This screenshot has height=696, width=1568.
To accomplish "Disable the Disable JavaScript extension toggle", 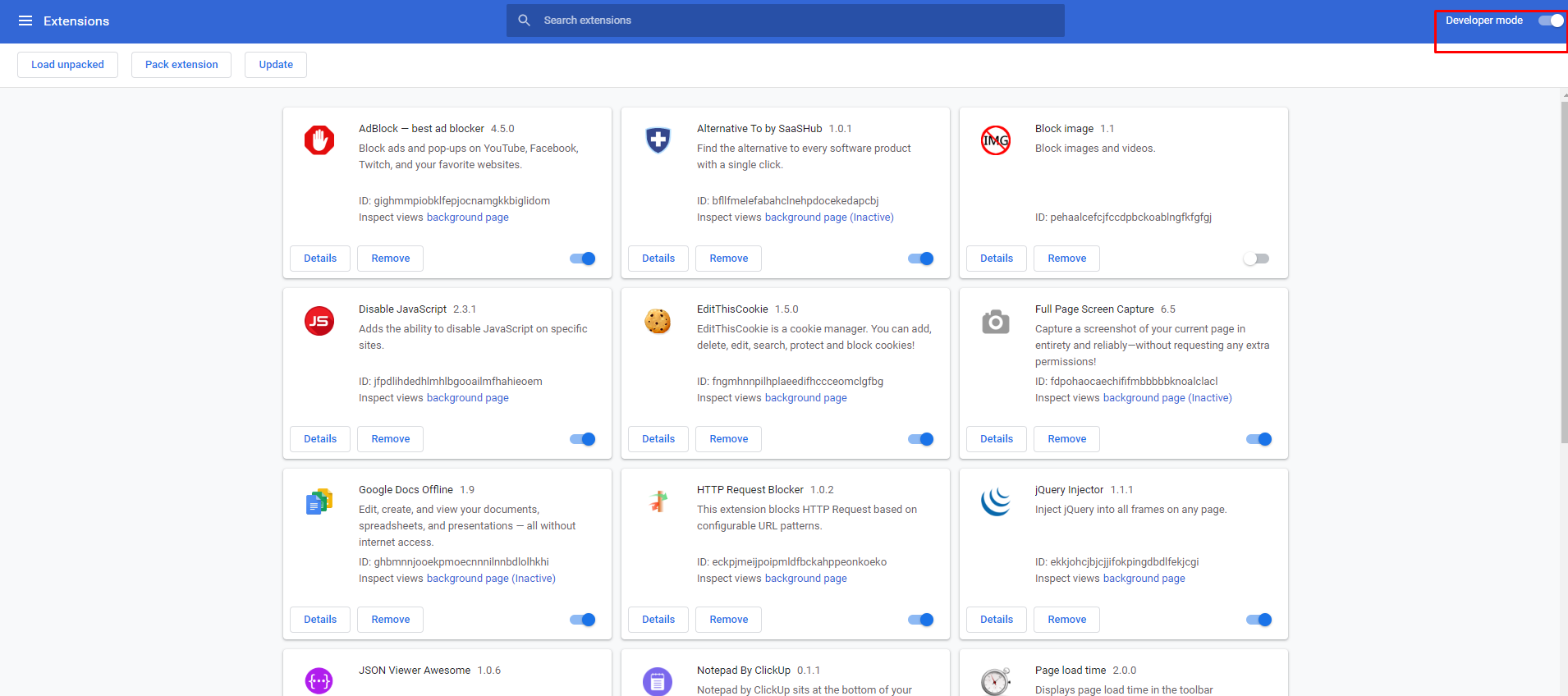I will (x=583, y=439).
